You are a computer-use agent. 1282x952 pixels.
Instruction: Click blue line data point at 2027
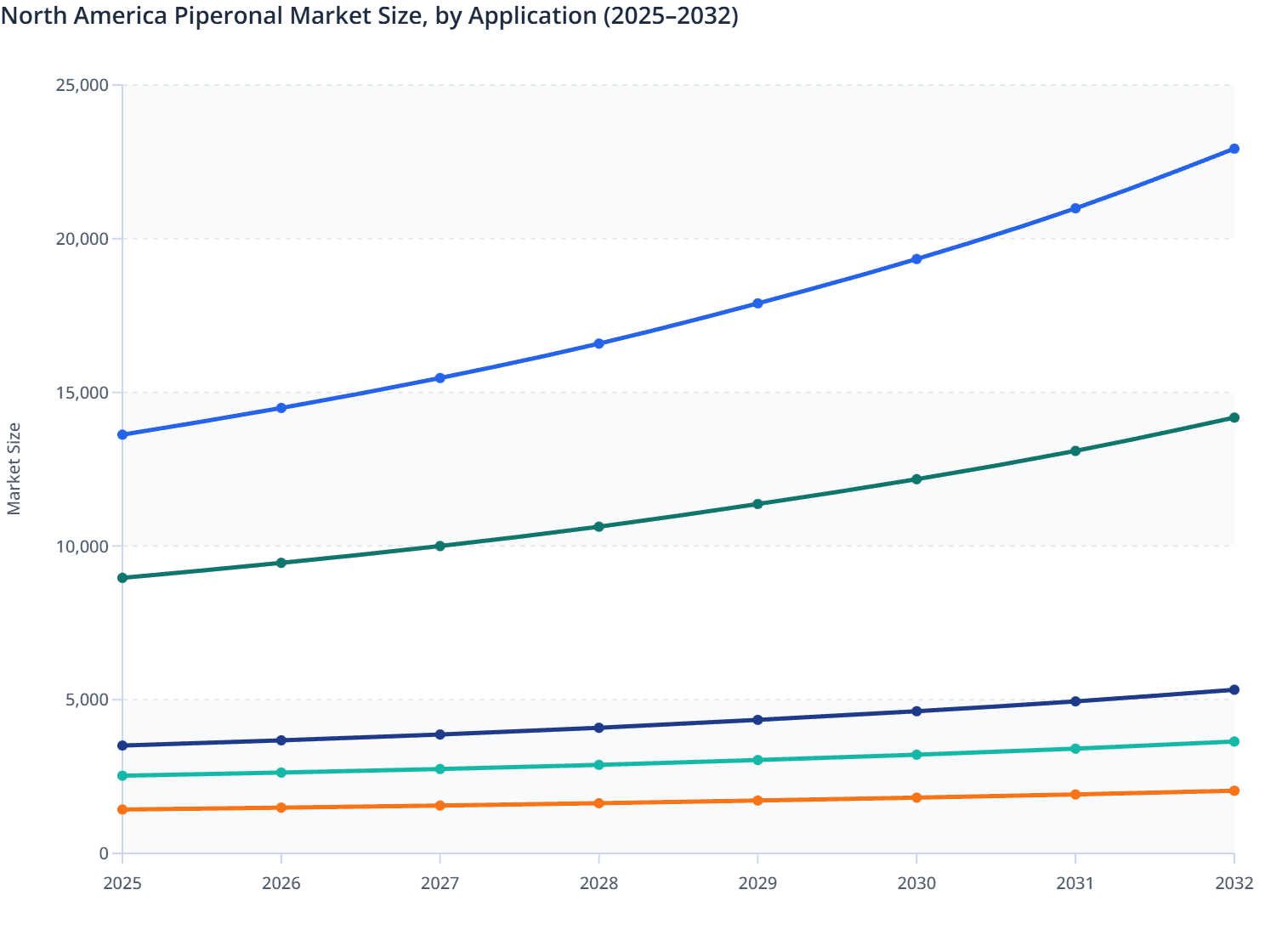click(440, 377)
